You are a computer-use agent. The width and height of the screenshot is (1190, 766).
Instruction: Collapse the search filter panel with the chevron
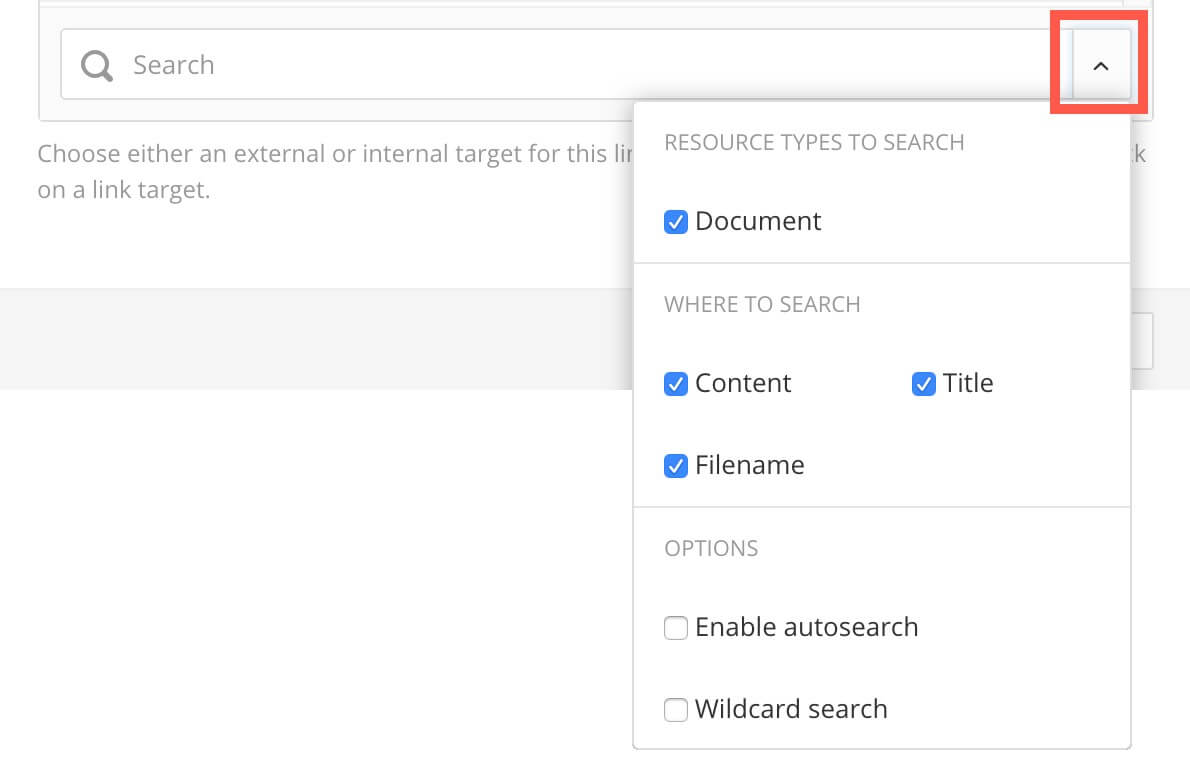point(1101,65)
